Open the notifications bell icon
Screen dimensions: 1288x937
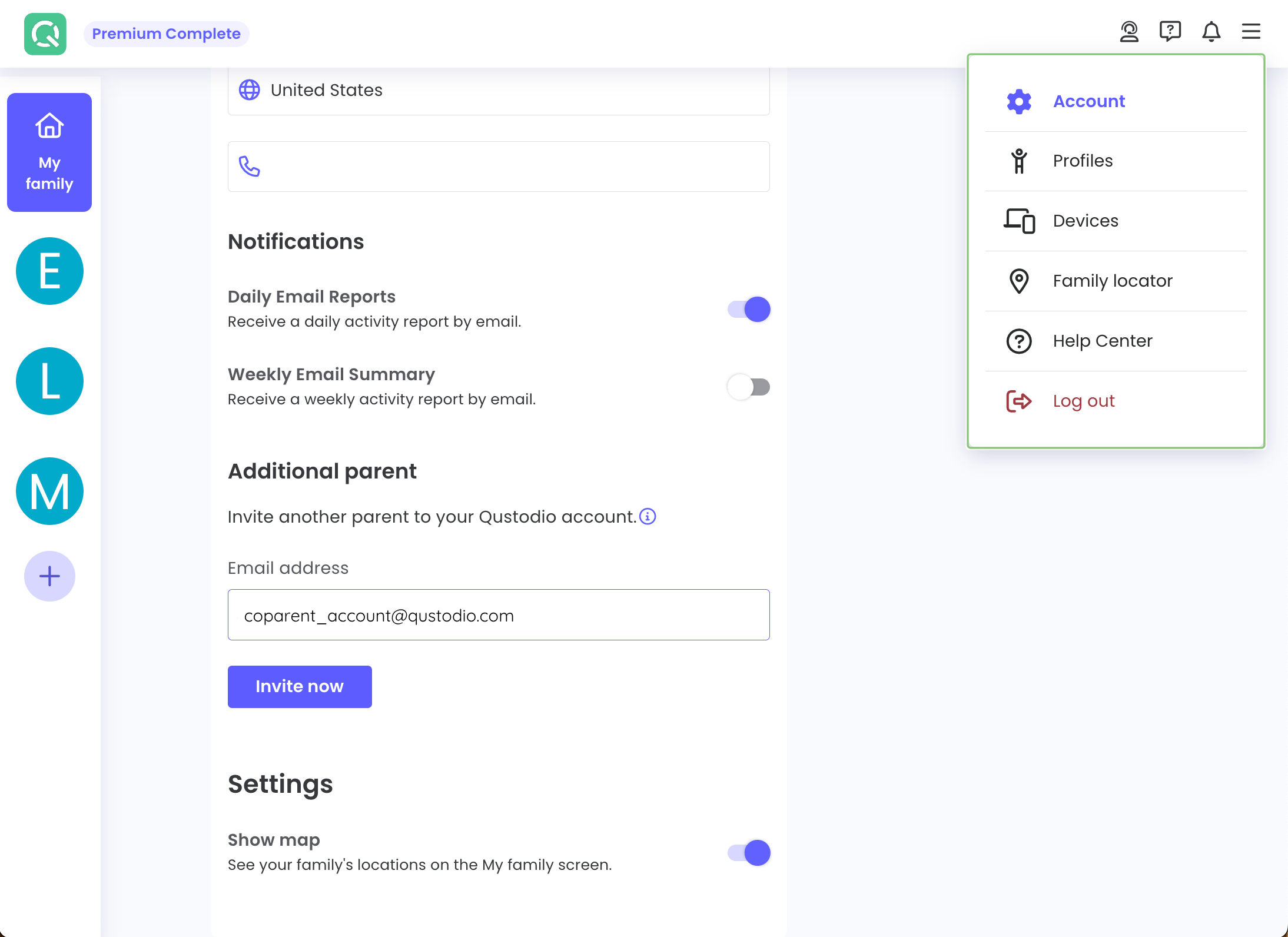tap(1211, 32)
